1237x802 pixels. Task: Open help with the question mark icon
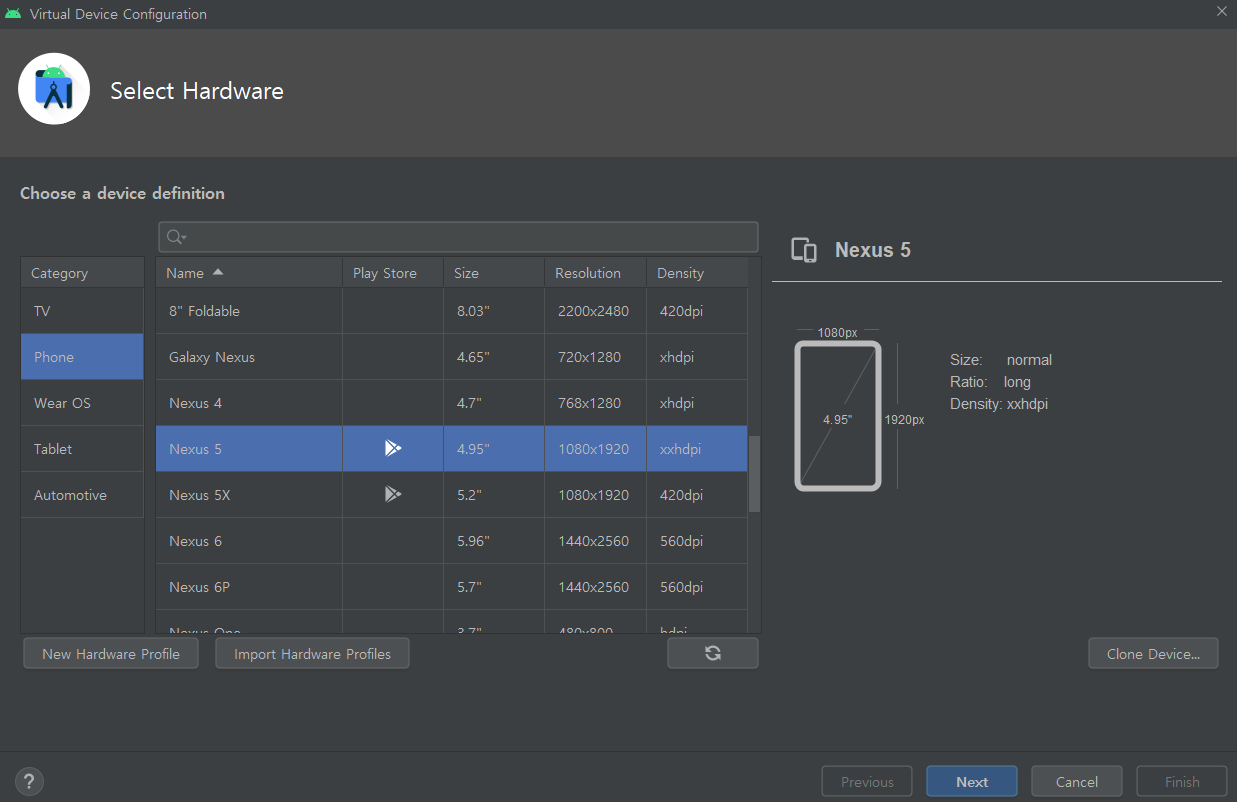(x=29, y=782)
